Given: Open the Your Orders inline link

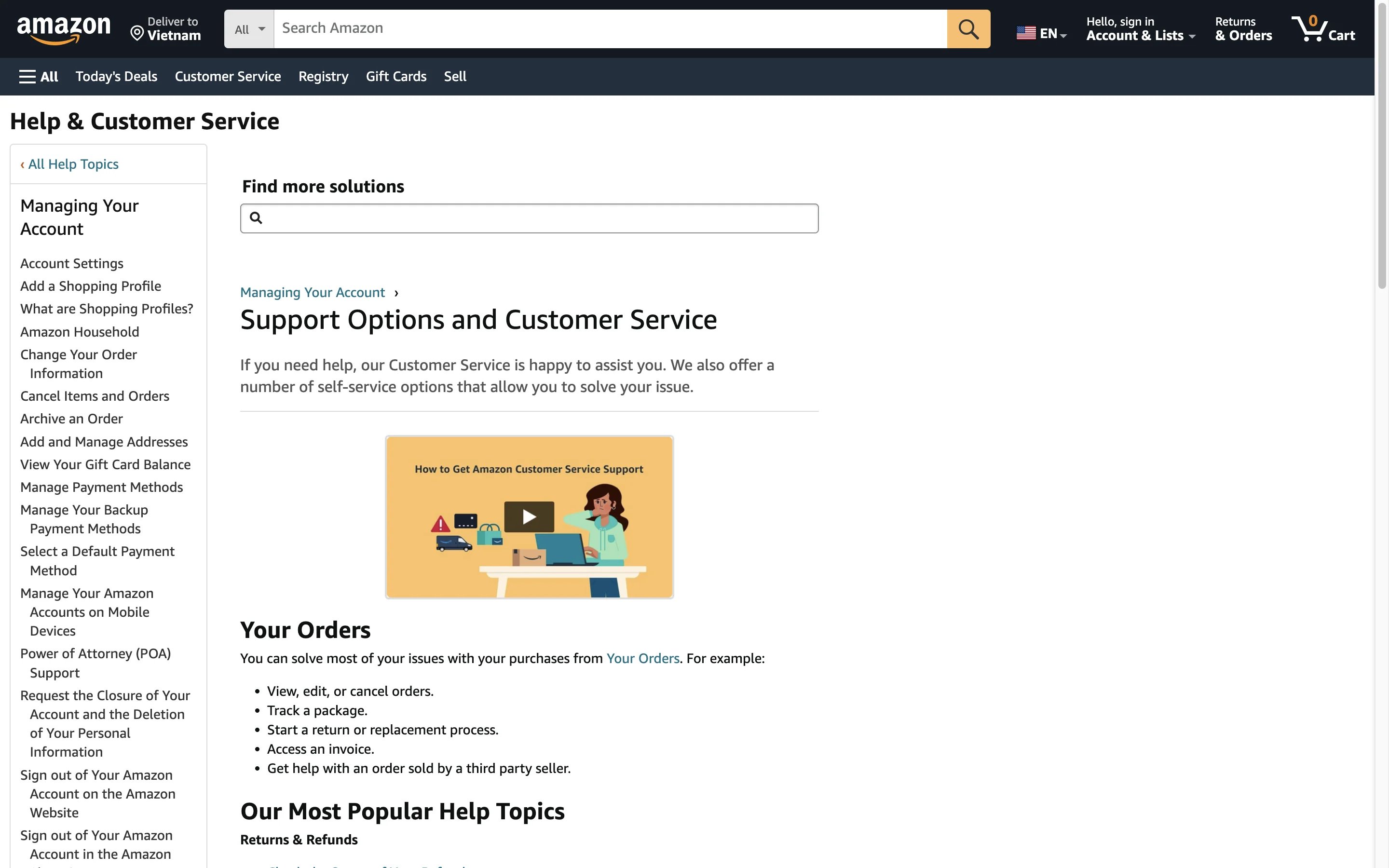Looking at the screenshot, I should (642, 658).
